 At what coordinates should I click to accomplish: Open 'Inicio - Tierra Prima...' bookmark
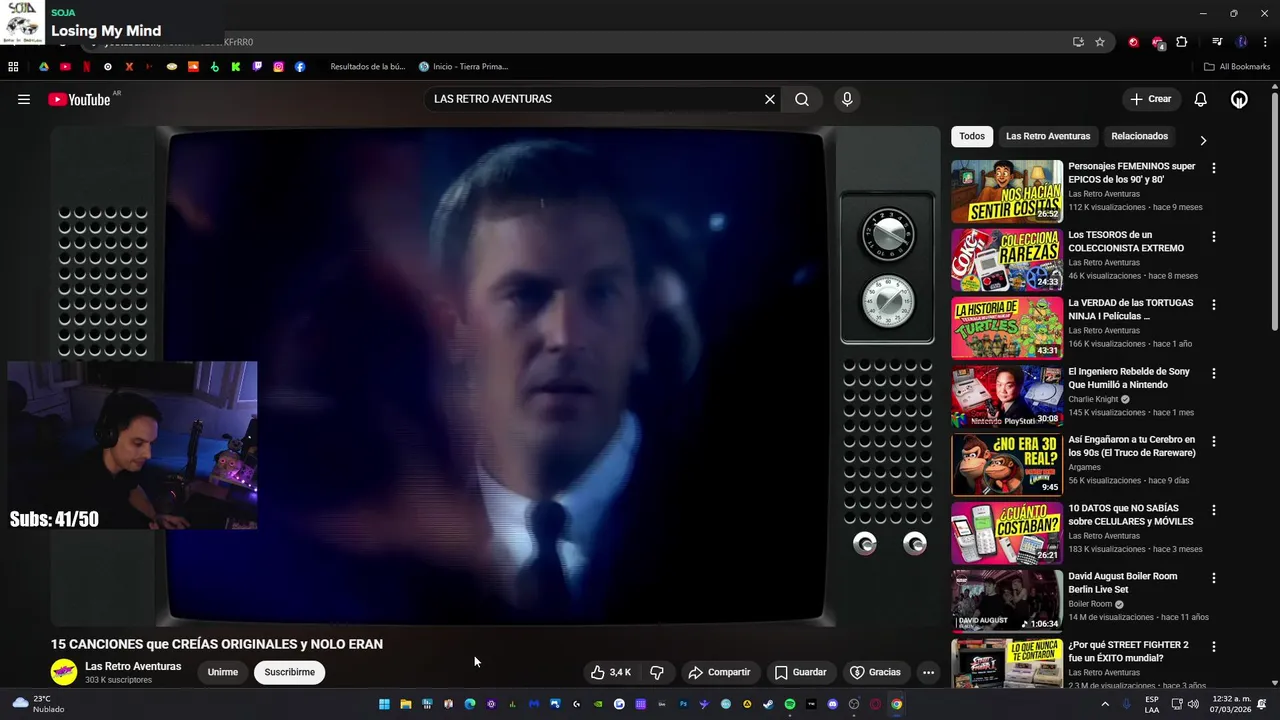point(463,67)
